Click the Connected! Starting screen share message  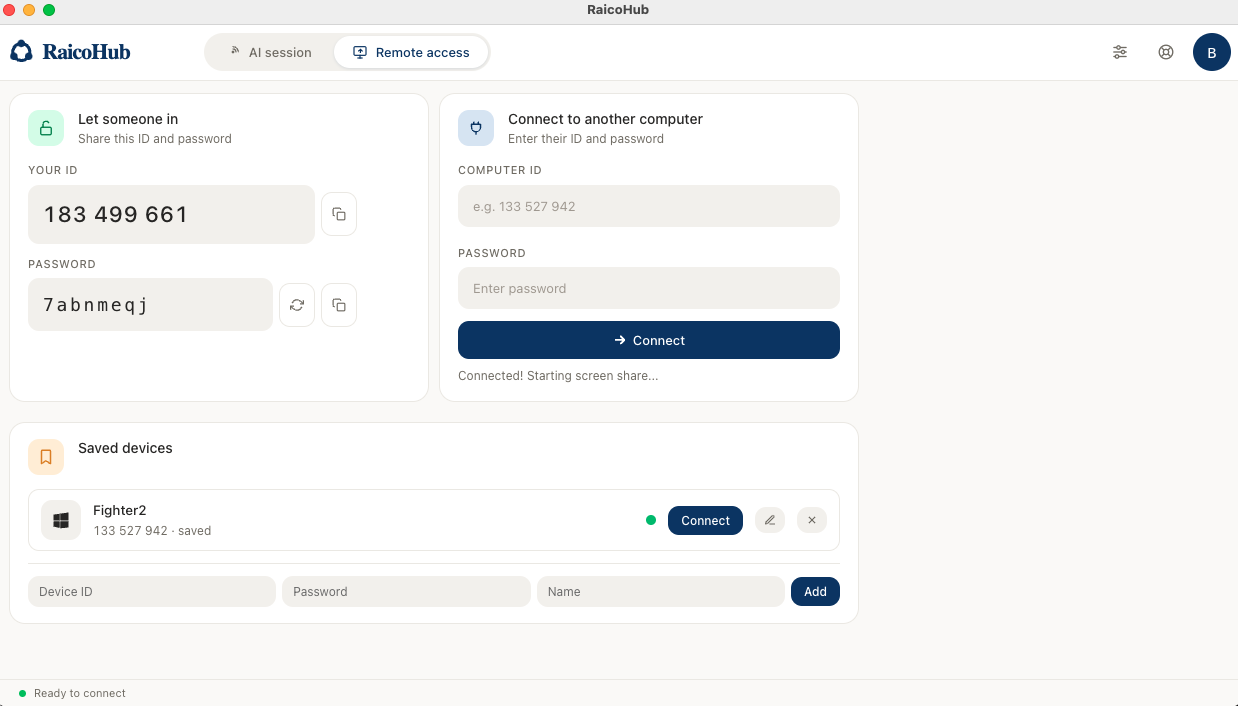[x=558, y=376]
